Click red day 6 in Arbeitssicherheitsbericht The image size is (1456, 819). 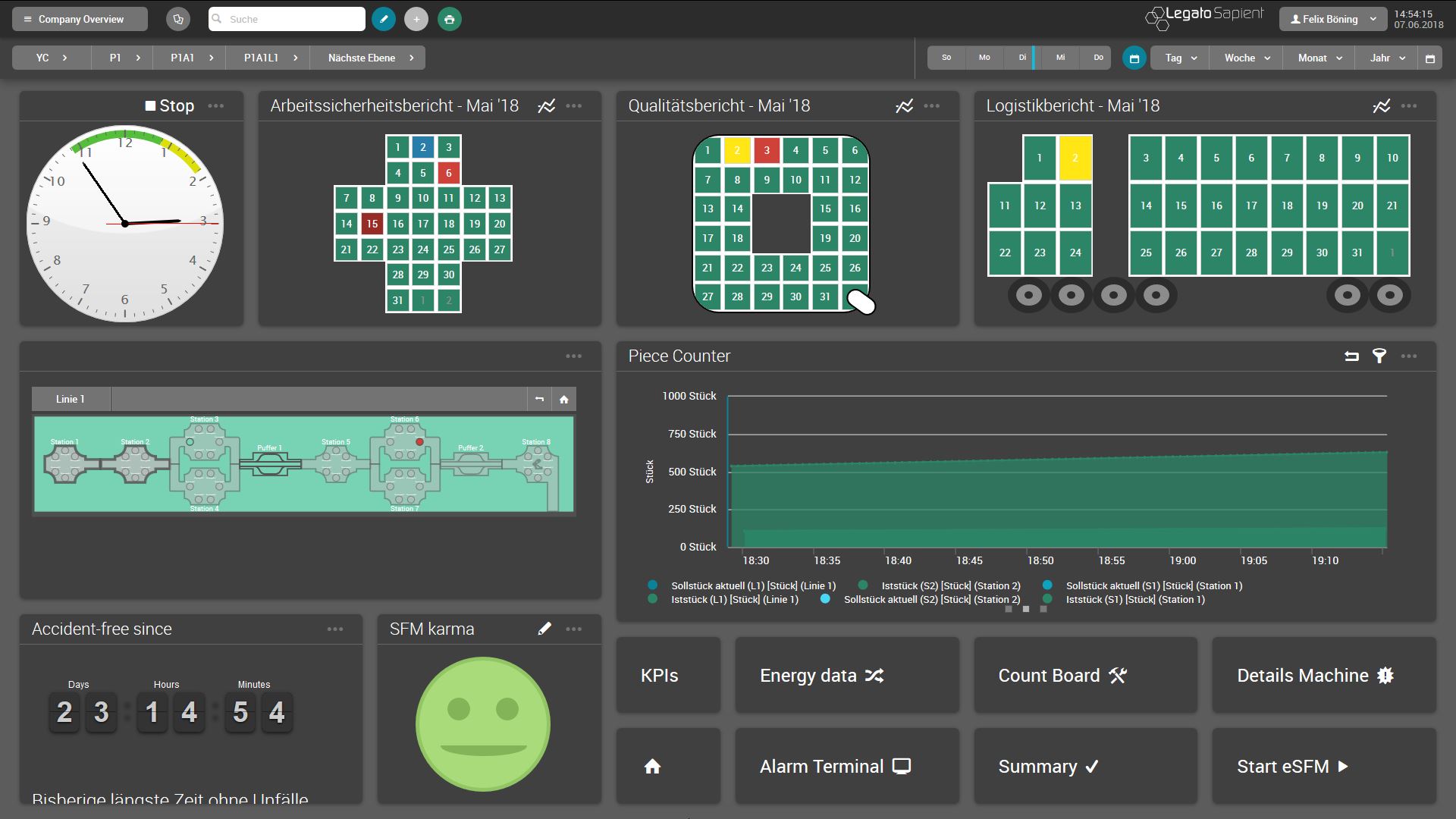(449, 173)
